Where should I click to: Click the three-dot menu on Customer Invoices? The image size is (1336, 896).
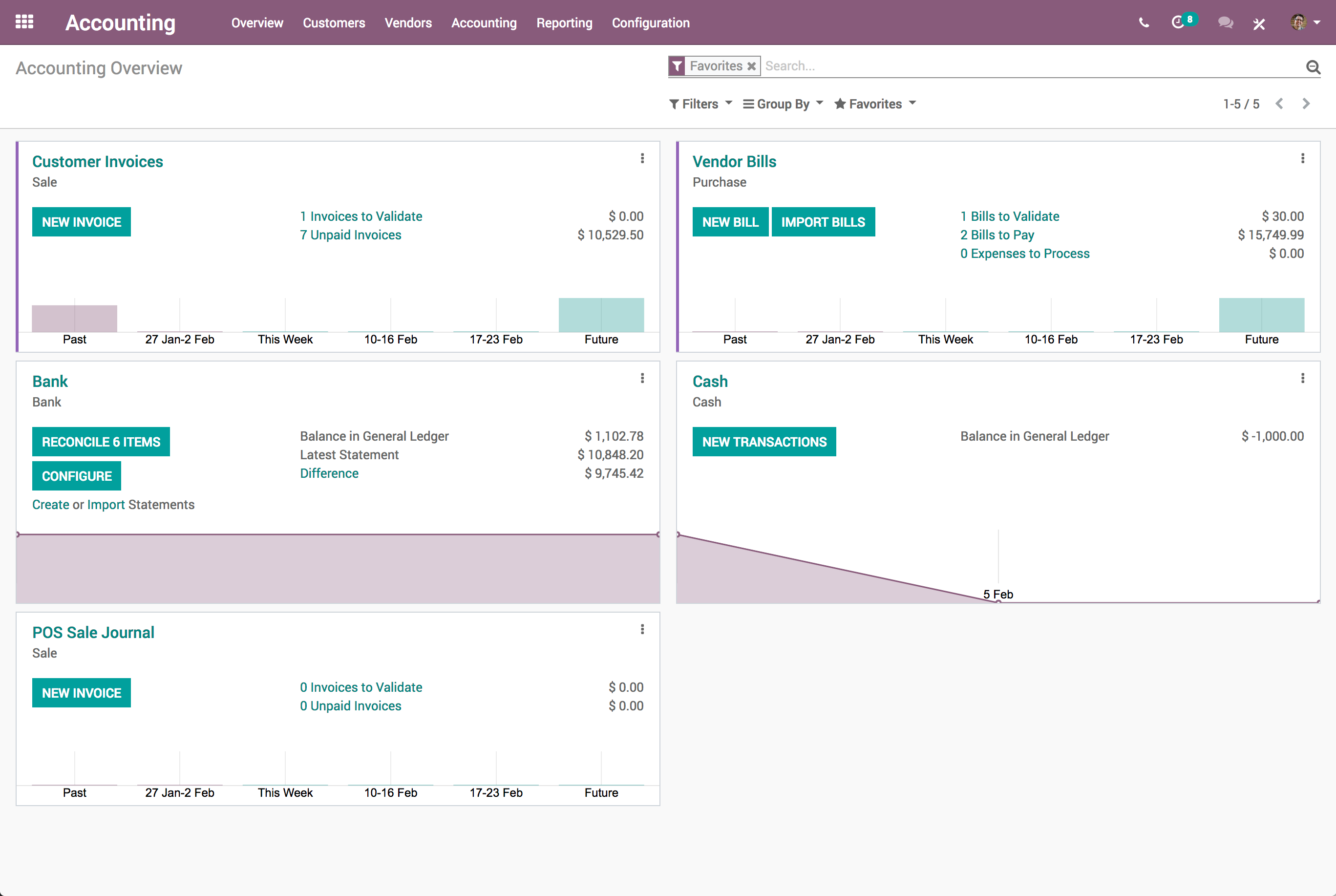pyautogui.click(x=643, y=158)
